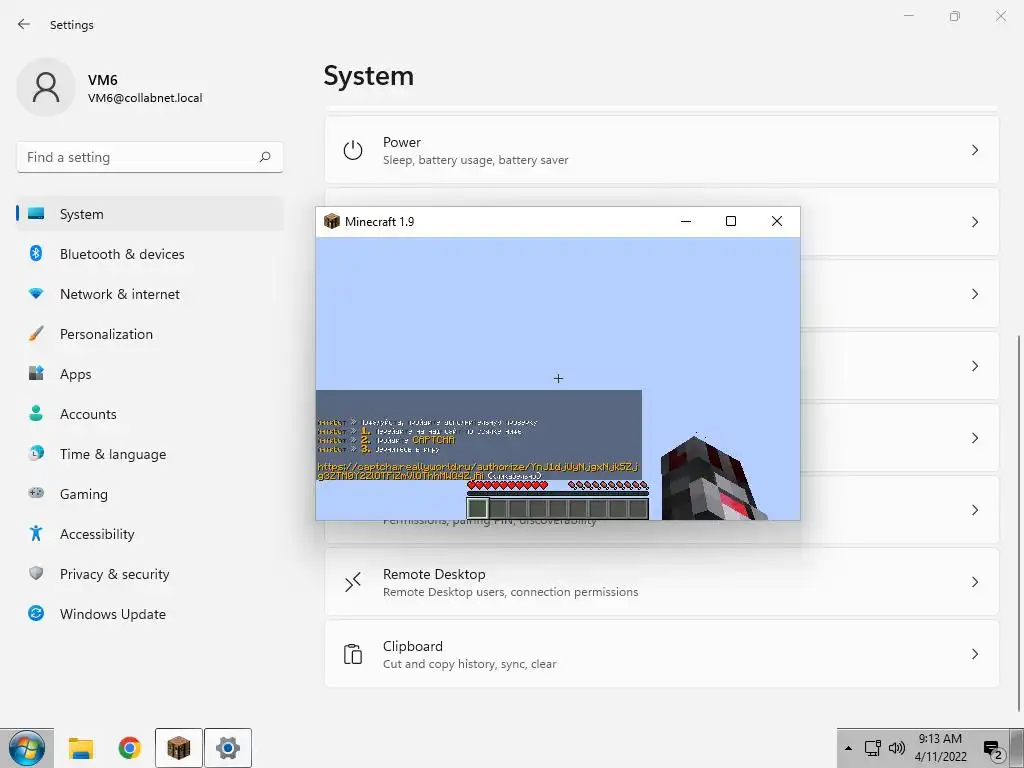Click the Time & language globe icon
Image resolution: width=1024 pixels, height=768 pixels.
(x=36, y=453)
